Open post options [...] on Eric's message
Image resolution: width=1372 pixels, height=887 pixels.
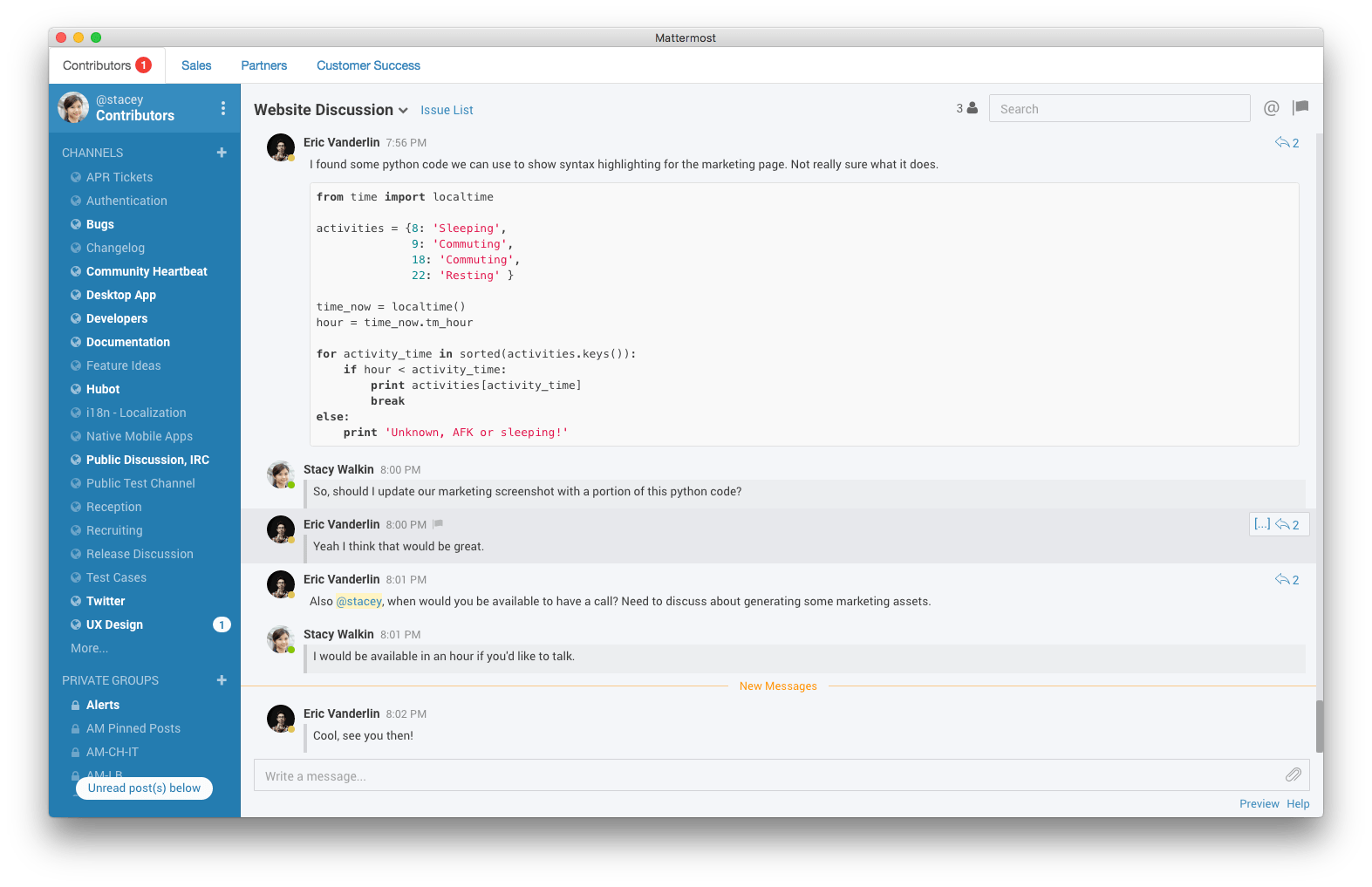(x=1262, y=524)
